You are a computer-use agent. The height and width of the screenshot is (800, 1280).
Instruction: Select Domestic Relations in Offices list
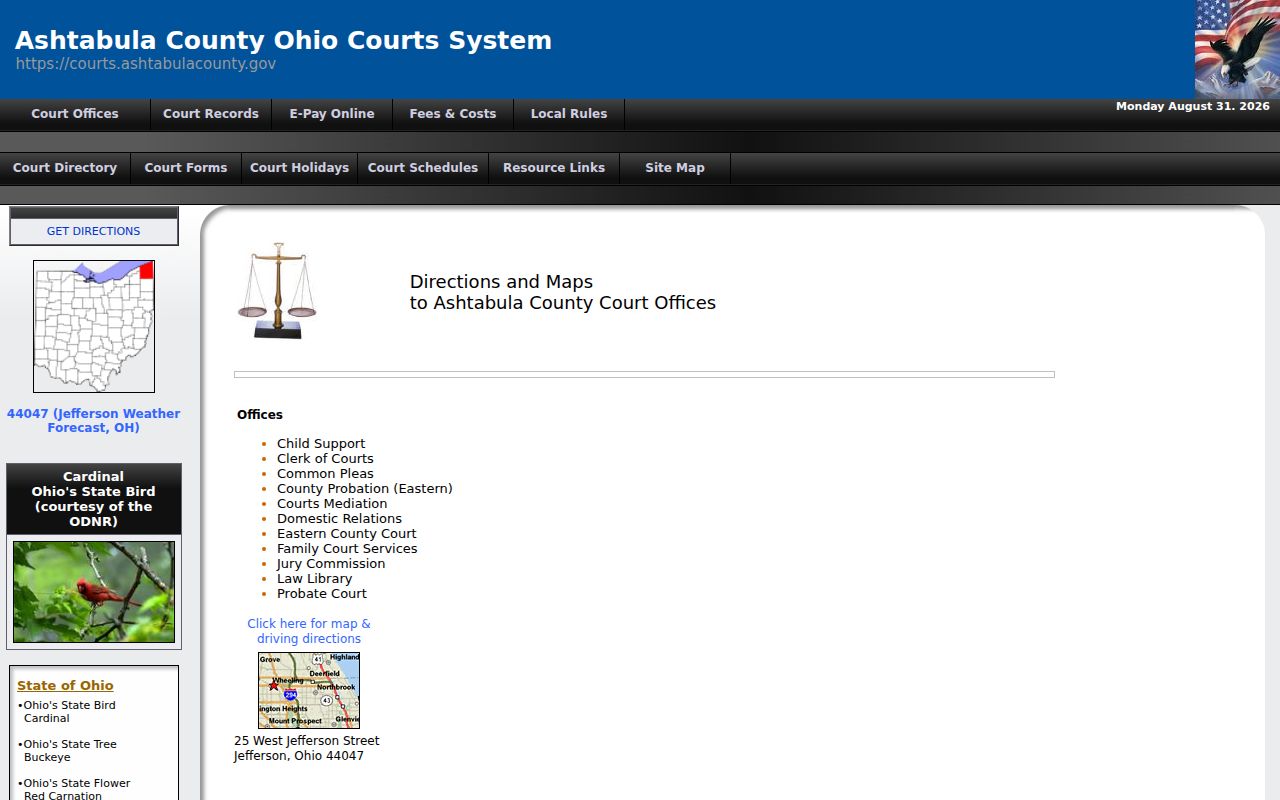pyautogui.click(x=339, y=519)
